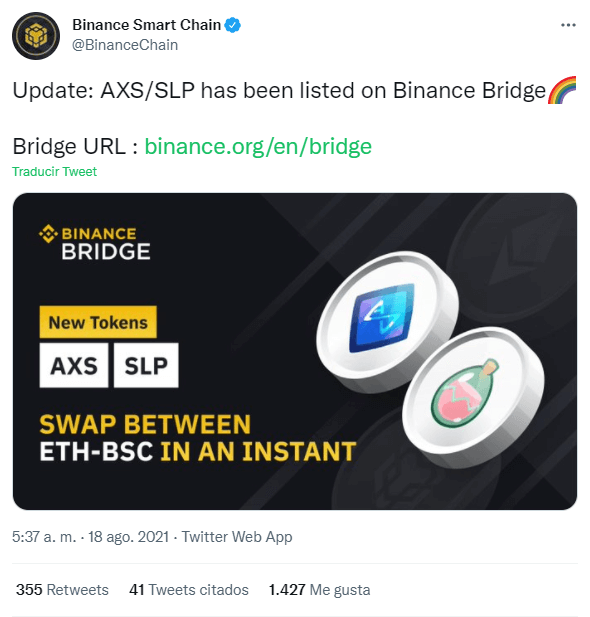This screenshot has width=590, height=617.
Task: Click Traducir Tweet to translate
Action: click(x=54, y=172)
